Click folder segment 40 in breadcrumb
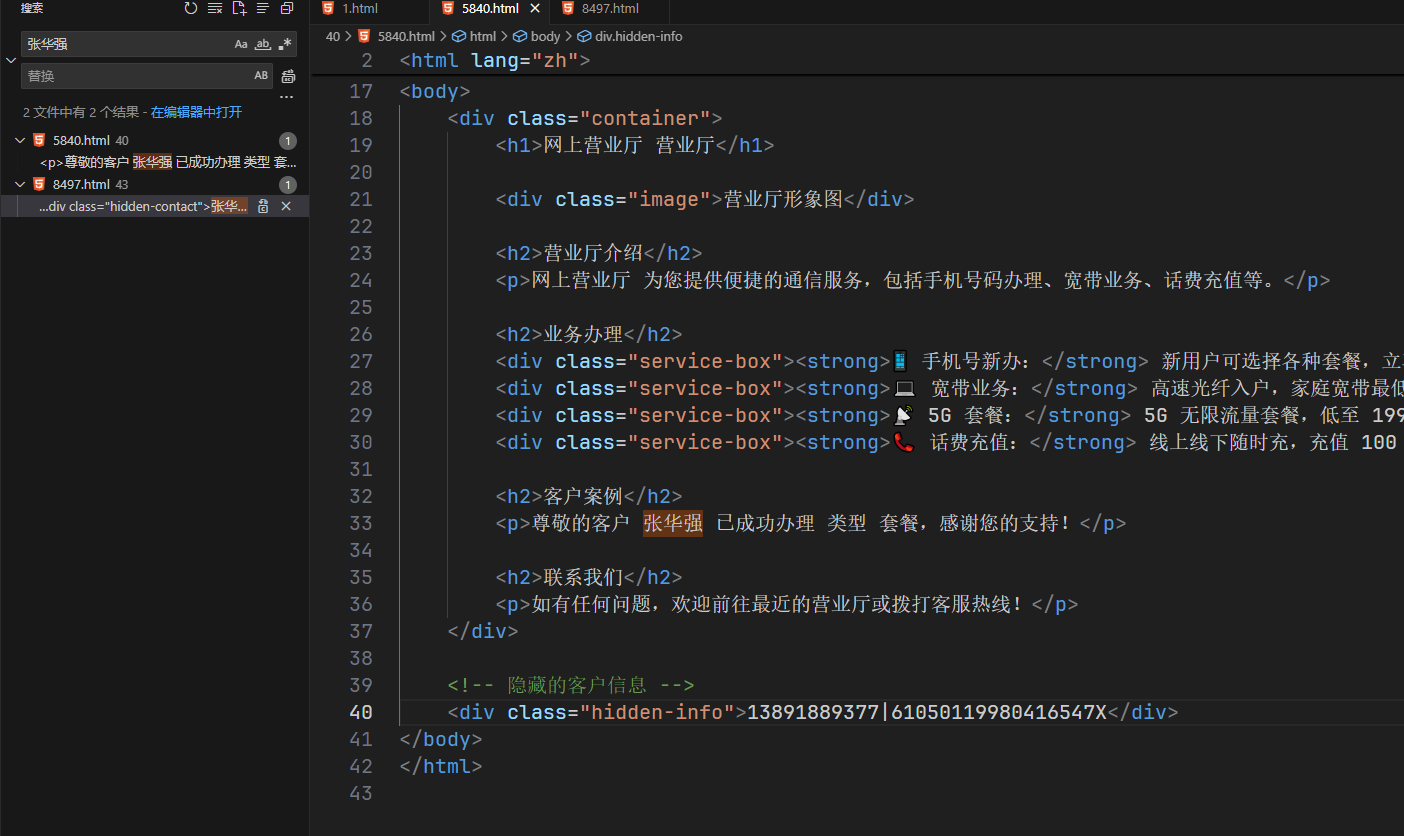Screen dimensions: 1404x836 click(x=333, y=36)
